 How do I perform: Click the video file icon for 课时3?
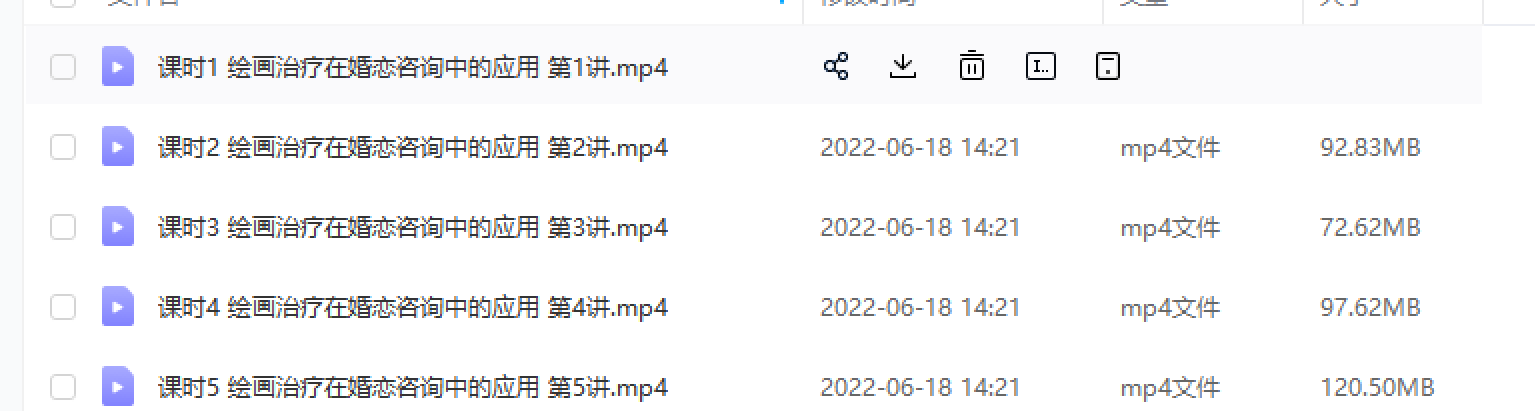[118, 227]
